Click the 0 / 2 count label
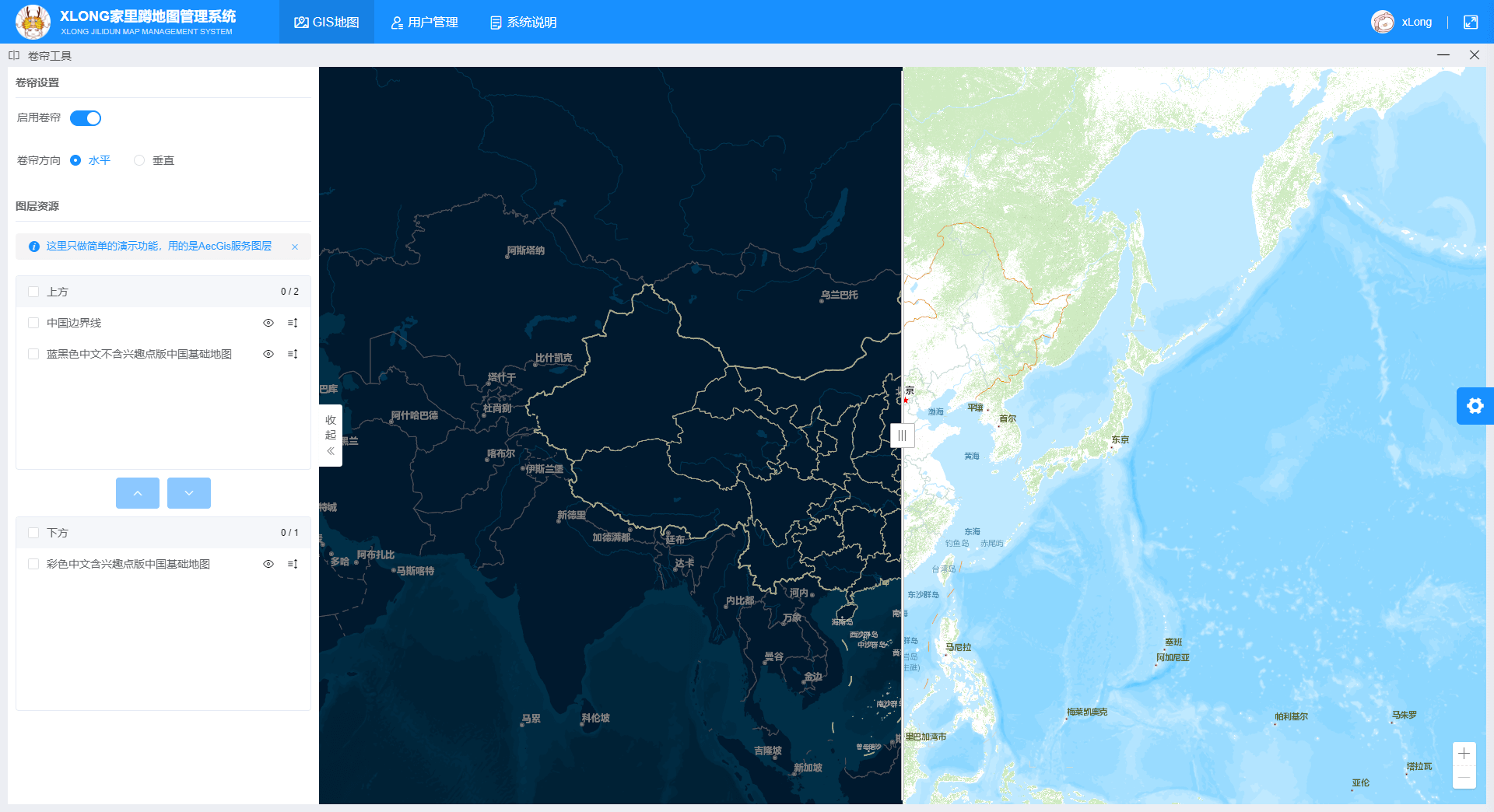 289,292
